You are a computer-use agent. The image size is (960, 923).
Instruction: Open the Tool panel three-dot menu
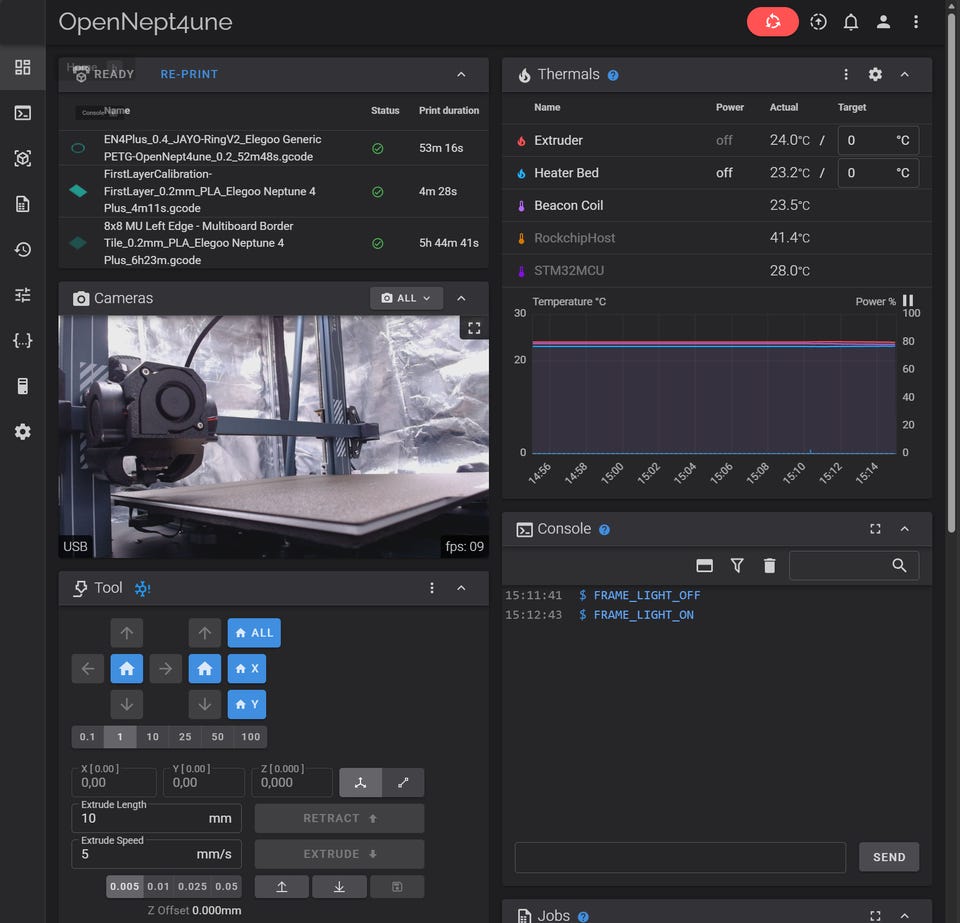point(432,588)
